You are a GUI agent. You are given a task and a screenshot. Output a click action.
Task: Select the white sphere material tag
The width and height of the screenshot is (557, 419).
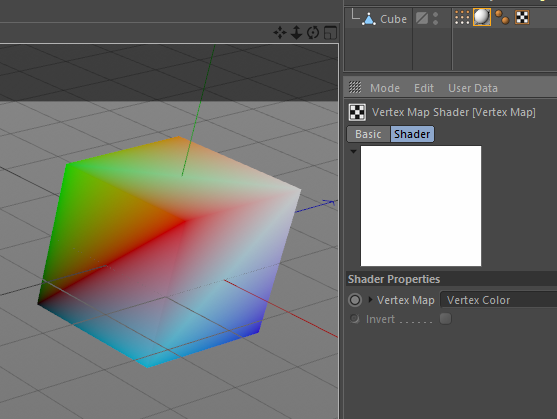pyautogui.click(x=482, y=17)
